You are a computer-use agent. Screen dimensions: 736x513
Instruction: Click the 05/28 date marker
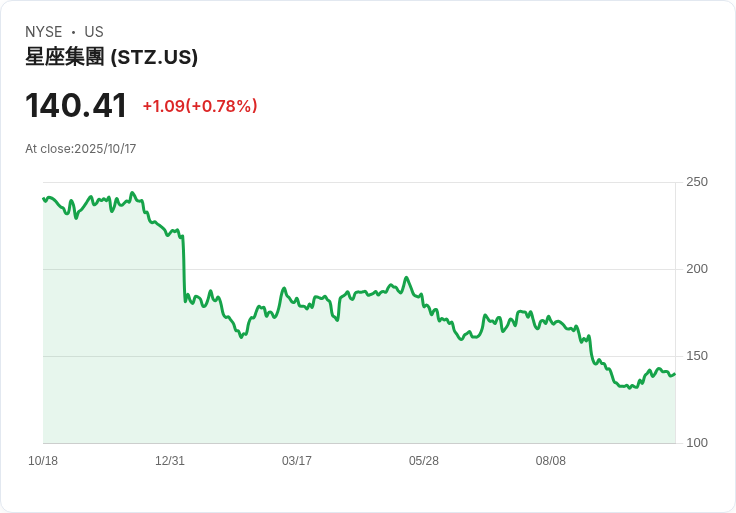pyautogui.click(x=424, y=461)
